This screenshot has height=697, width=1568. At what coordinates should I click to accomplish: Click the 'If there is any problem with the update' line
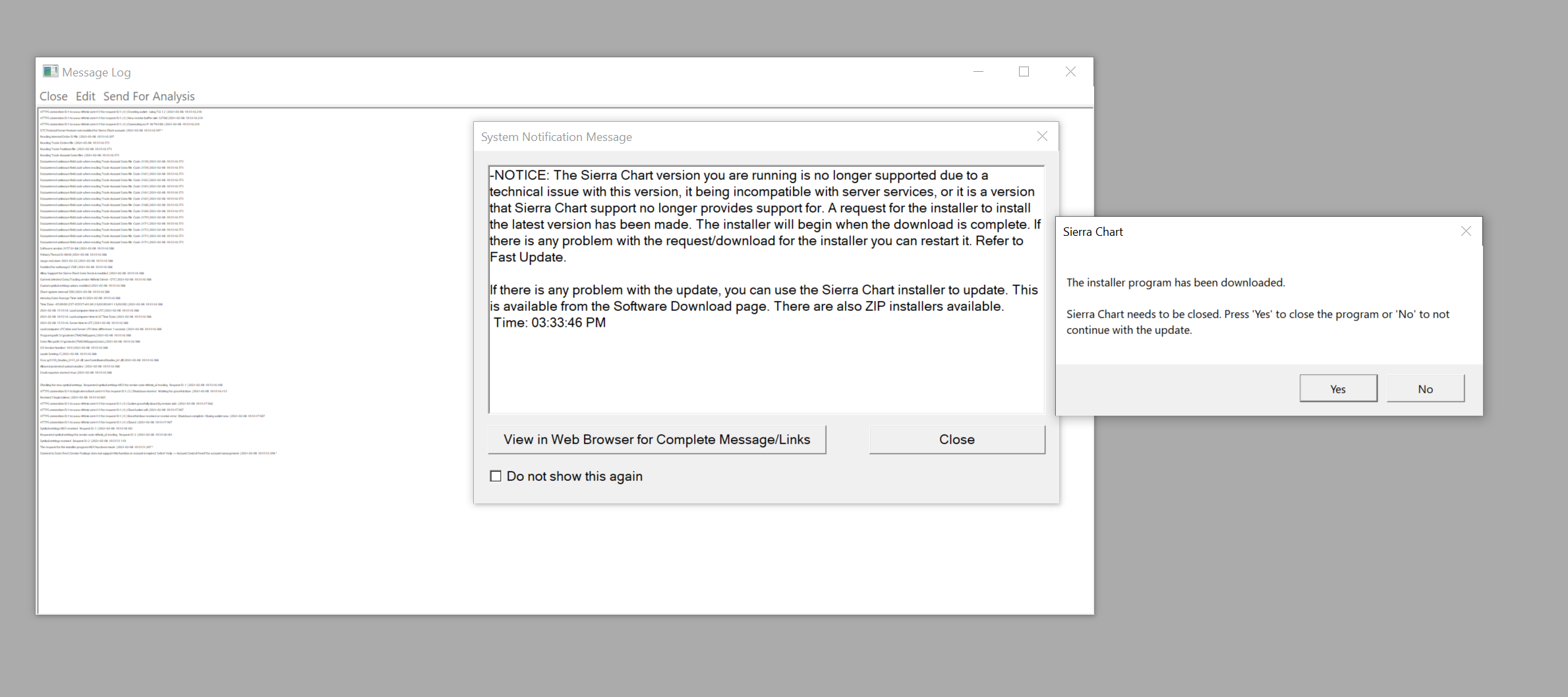pyautogui.click(x=764, y=290)
